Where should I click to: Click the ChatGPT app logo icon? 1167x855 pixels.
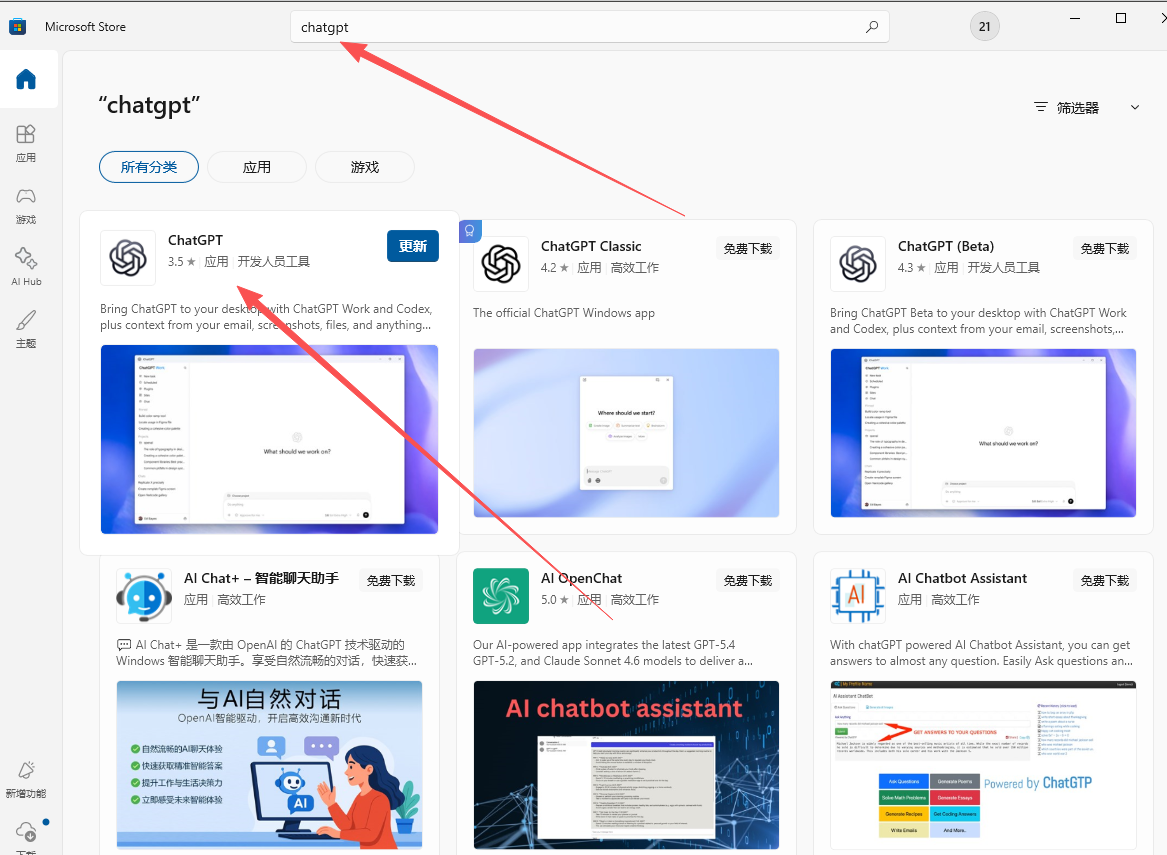[x=128, y=258]
